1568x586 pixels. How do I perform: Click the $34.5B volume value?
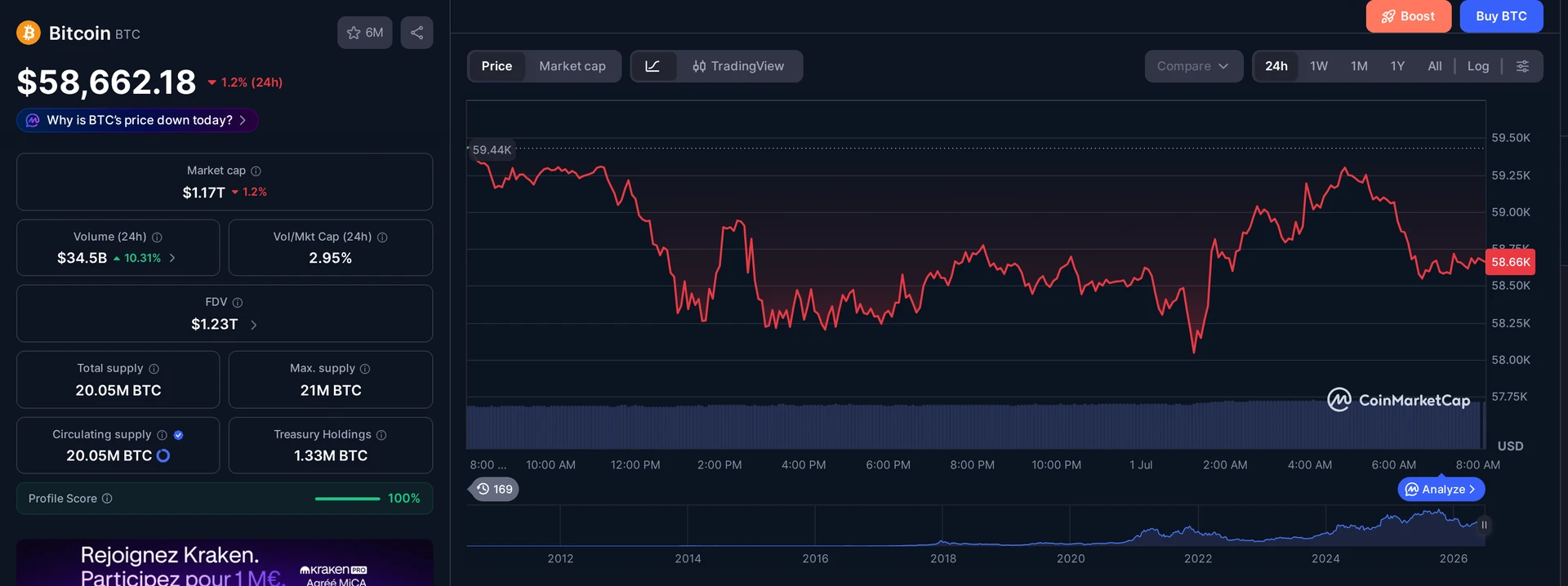pos(82,258)
